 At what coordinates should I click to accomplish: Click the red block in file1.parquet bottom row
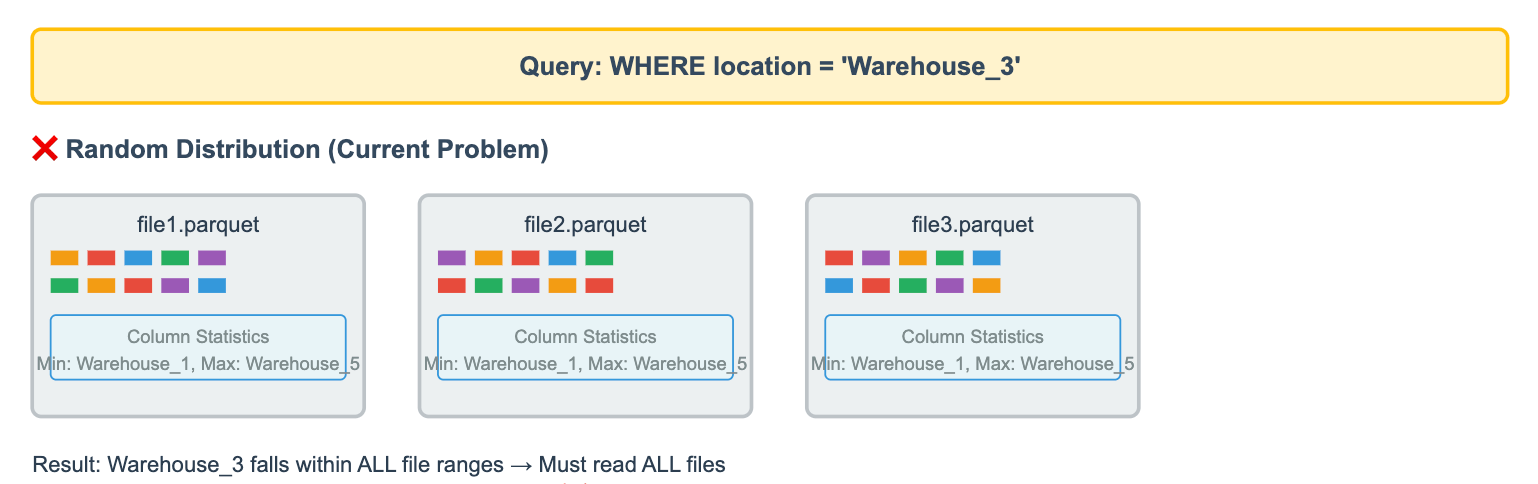pyautogui.click(x=138, y=286)
